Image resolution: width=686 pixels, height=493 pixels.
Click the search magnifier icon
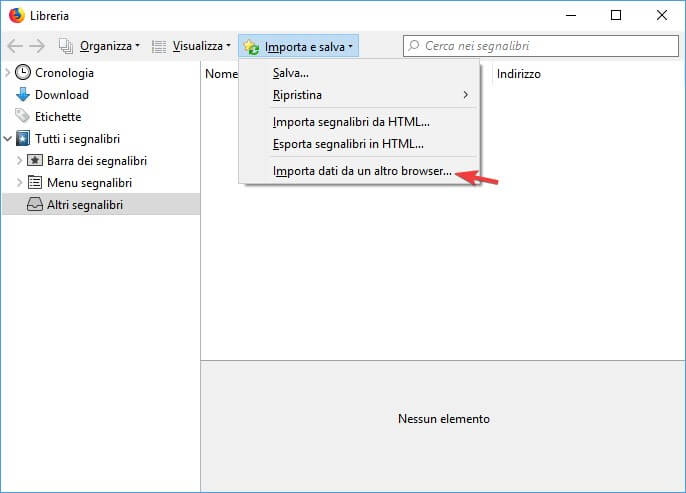[413, 45]
